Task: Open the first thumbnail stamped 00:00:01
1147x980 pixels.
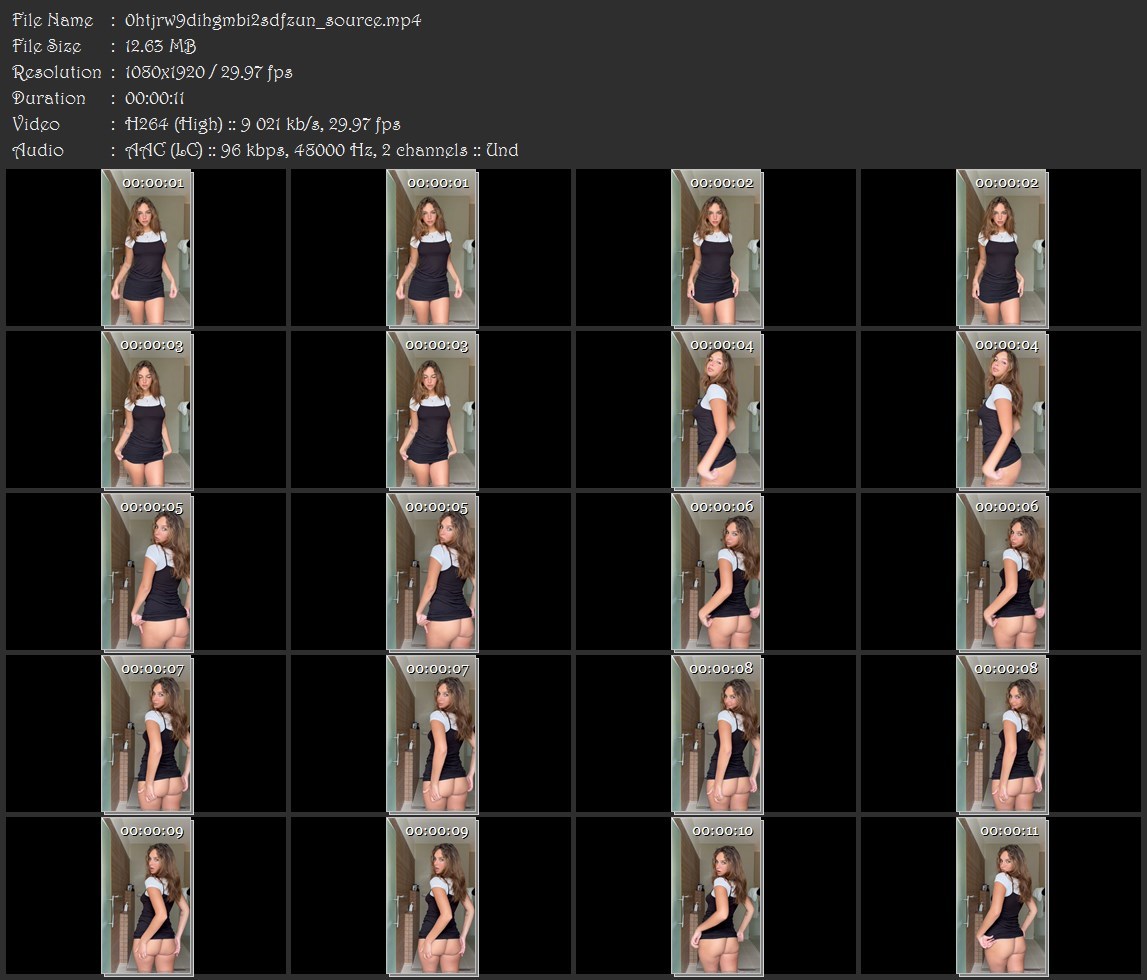Action: [x=147, y=248]
